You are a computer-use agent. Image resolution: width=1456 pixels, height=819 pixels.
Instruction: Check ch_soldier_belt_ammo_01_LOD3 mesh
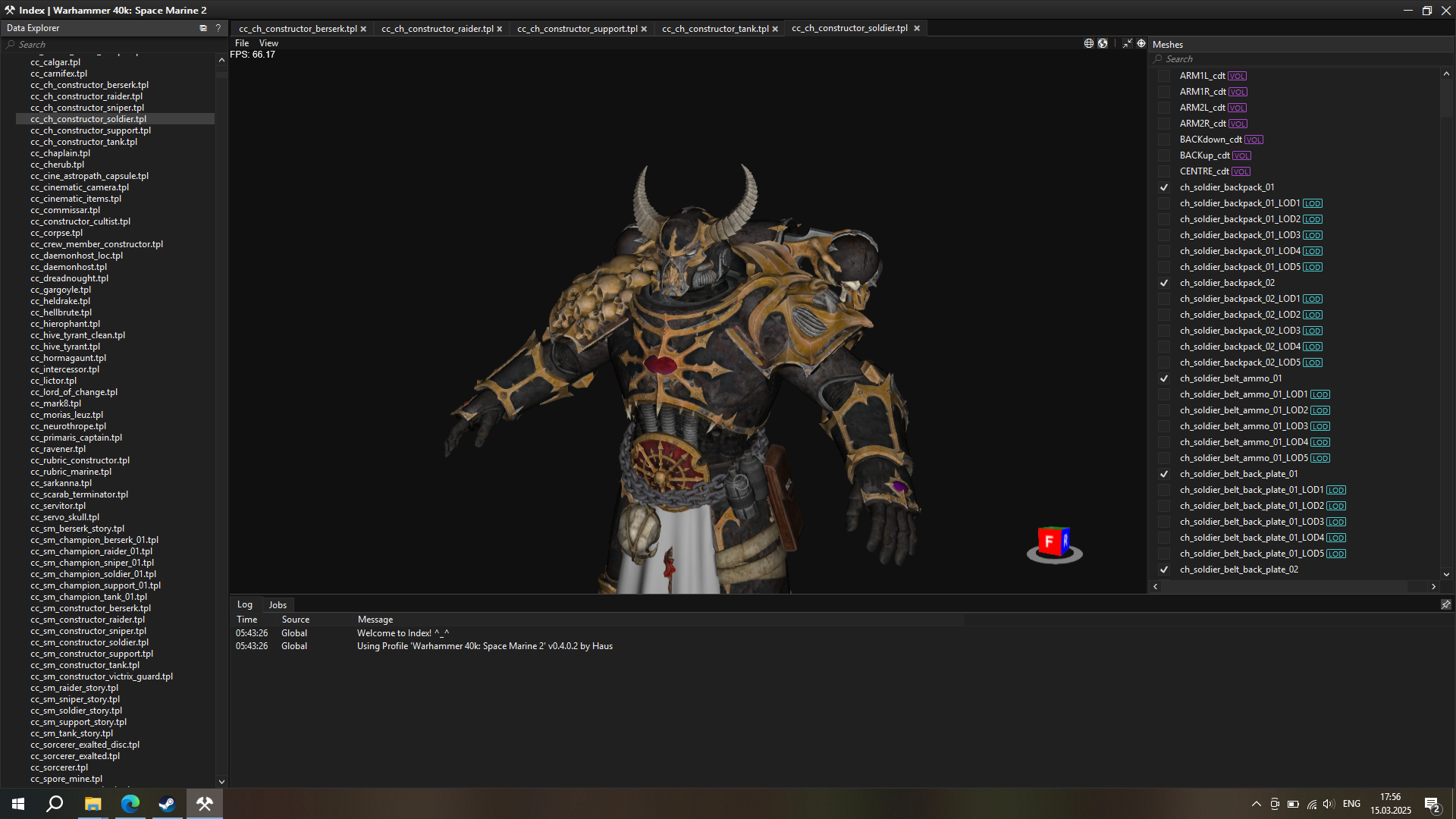point(1164,426)
